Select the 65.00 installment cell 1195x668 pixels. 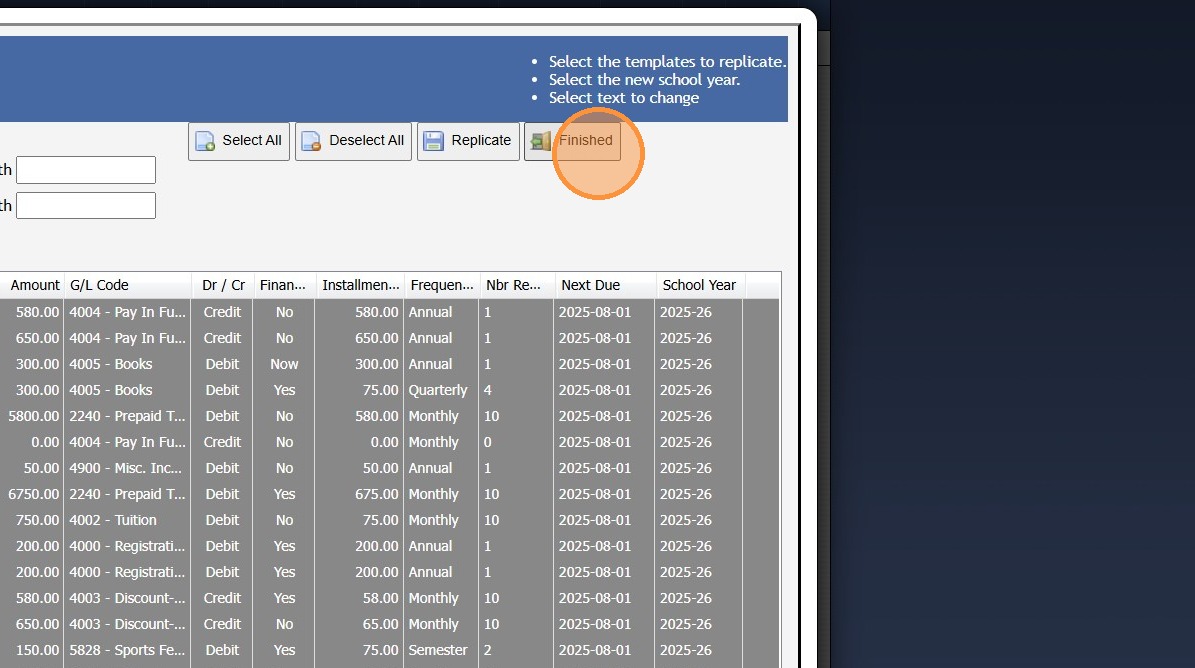tap(359, 625)
